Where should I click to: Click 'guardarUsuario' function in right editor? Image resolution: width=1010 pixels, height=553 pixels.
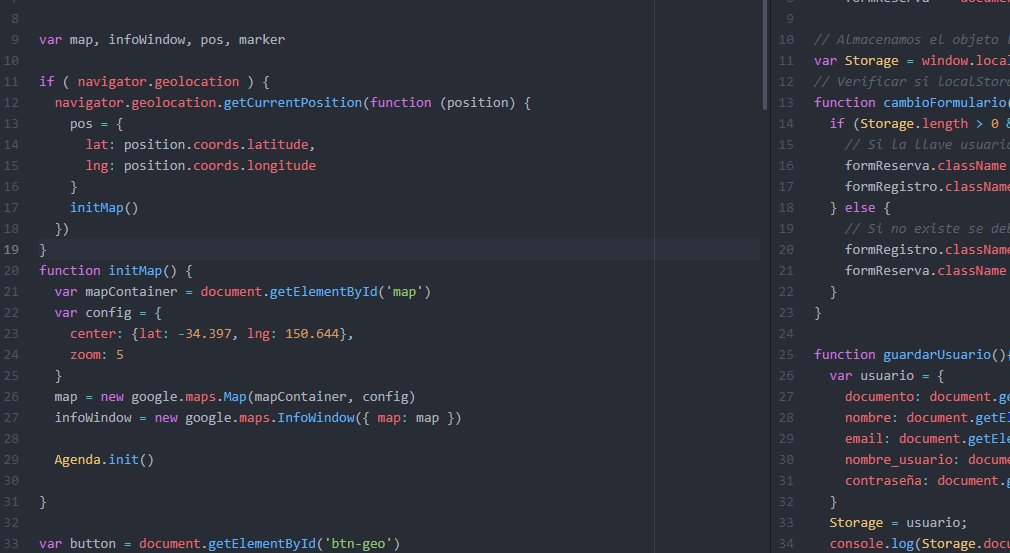(x=937, y=355)
